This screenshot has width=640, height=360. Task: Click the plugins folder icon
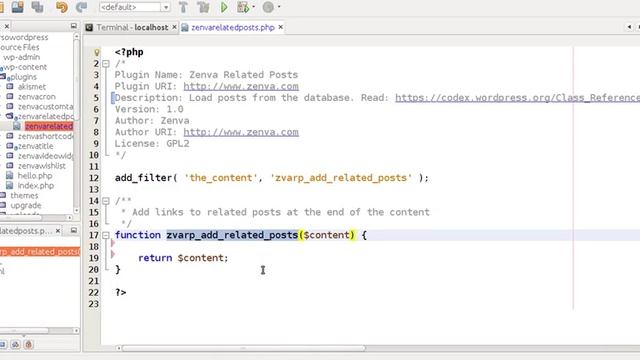coord(3,77)
